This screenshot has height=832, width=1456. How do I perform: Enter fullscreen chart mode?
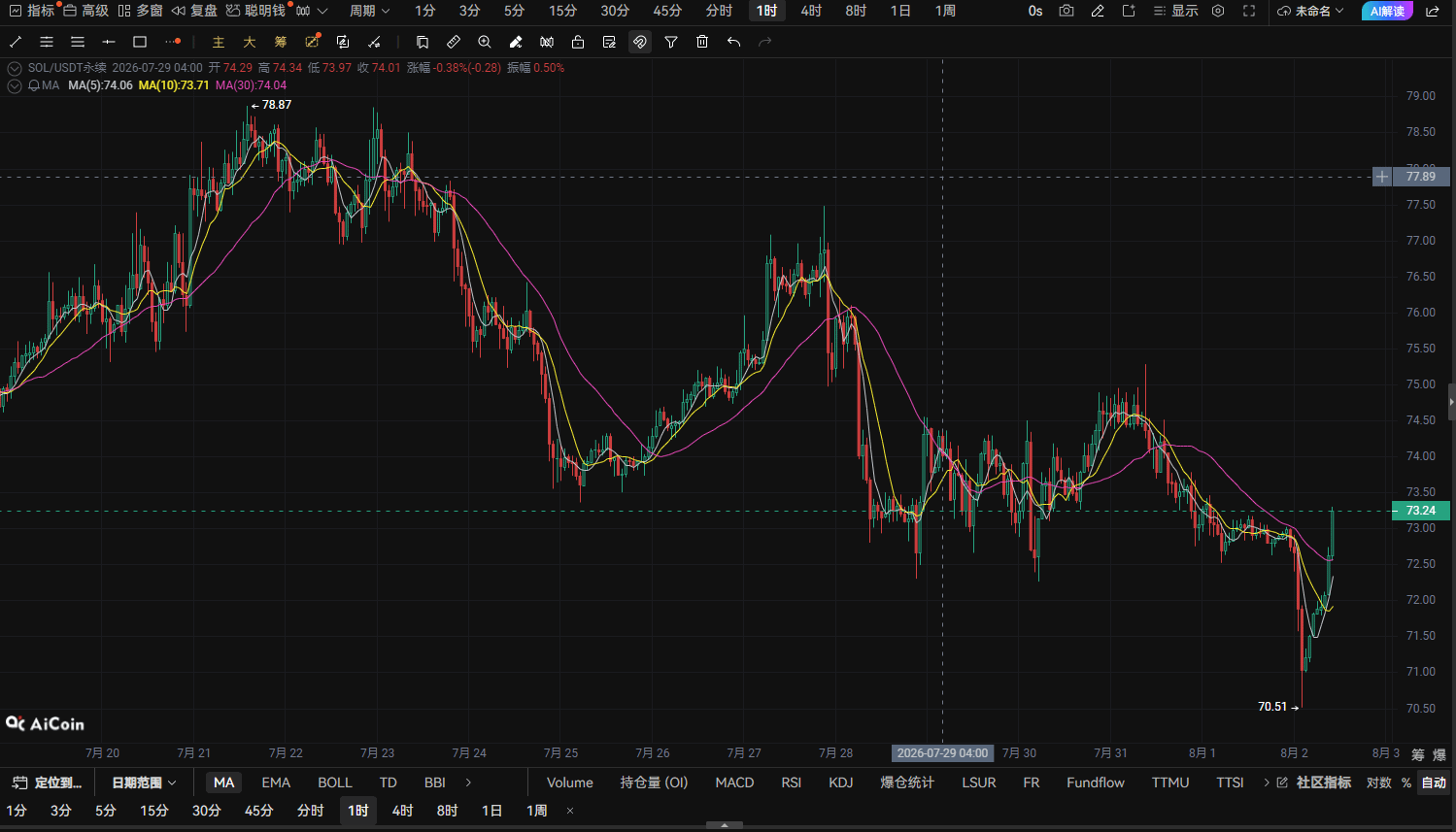click(x=1249, y=11)
